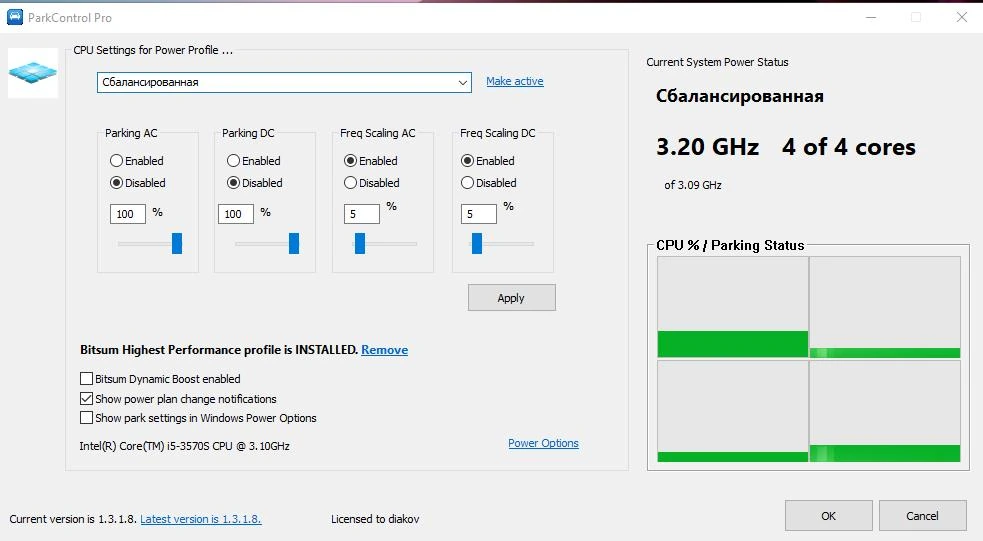Click the OK button
983x541 pixels.
pyautogui.click(x=829, y=516)
